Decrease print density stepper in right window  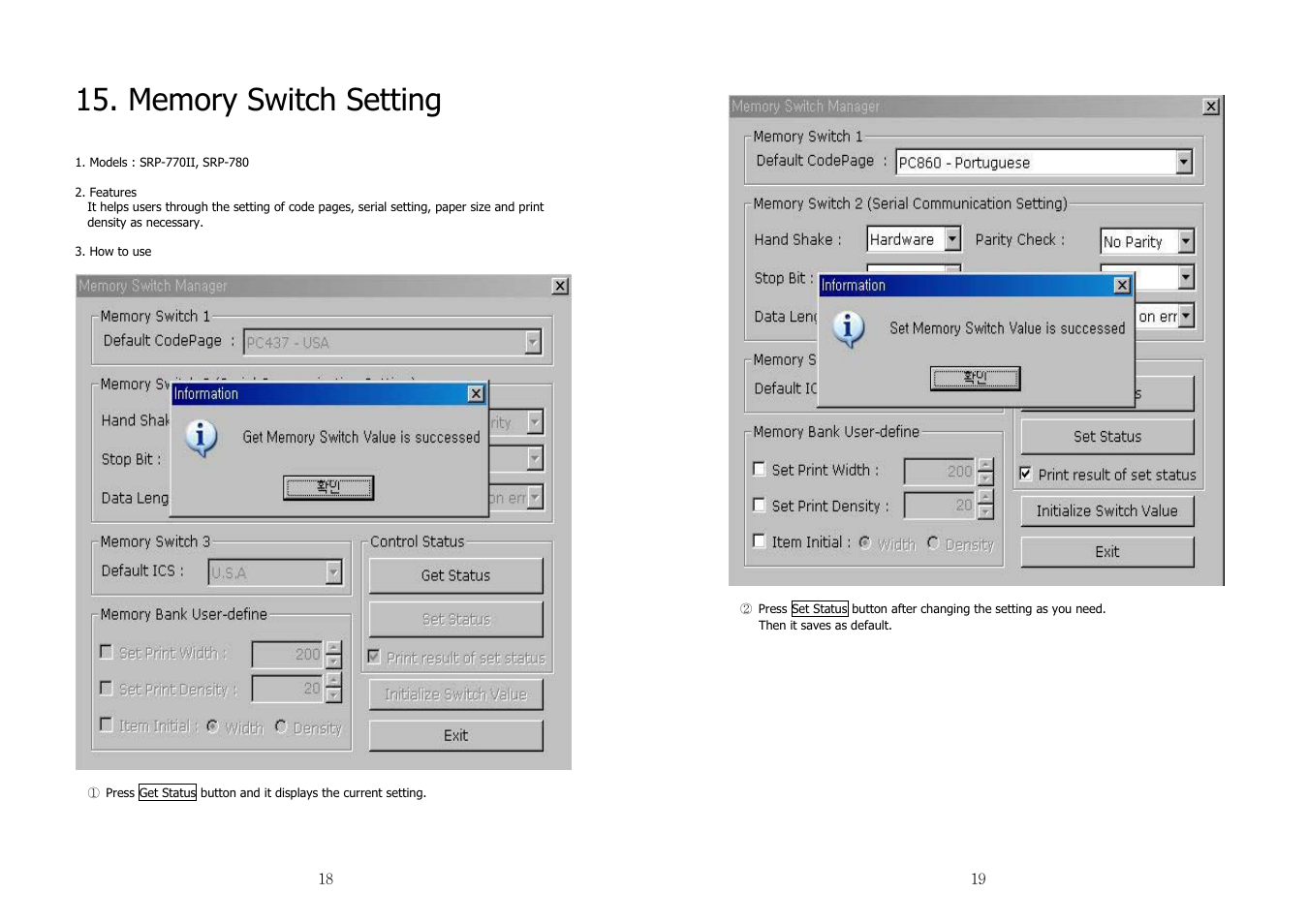(x=985, y=512)
